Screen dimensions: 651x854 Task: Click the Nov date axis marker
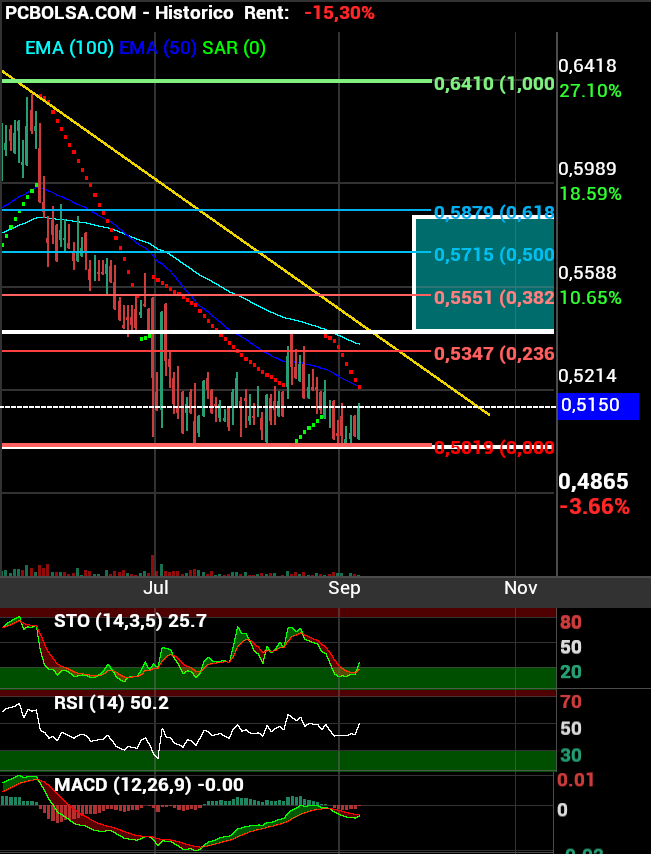(520, 588)
